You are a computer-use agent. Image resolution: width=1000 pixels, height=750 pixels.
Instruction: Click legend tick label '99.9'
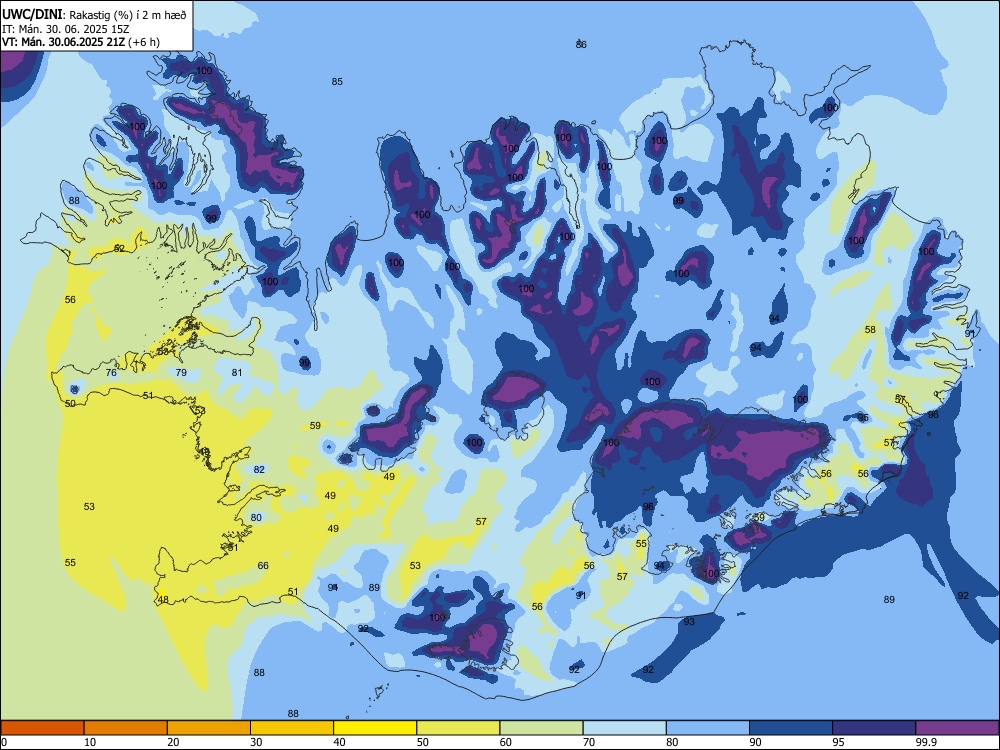(926, 742)
